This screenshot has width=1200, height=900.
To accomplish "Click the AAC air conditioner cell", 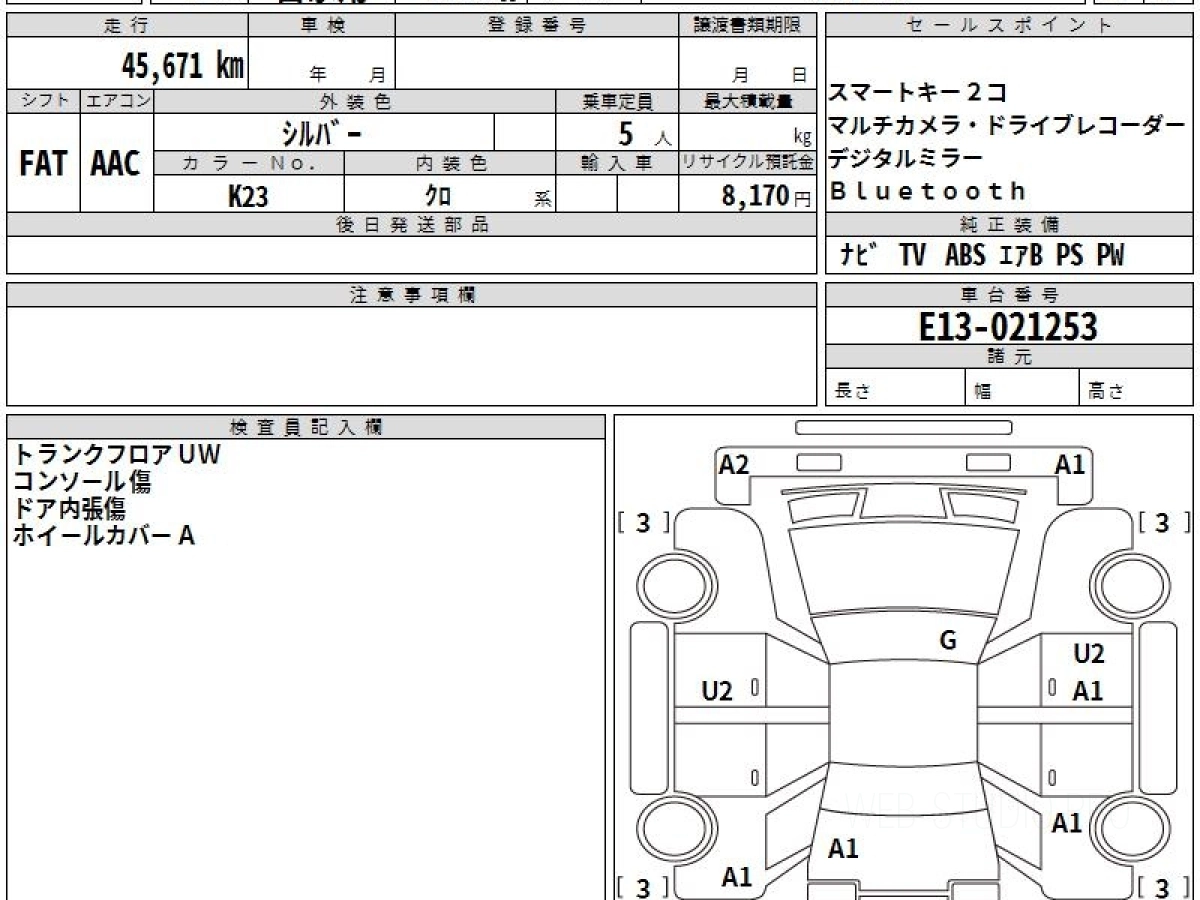I will coord(116,164).
